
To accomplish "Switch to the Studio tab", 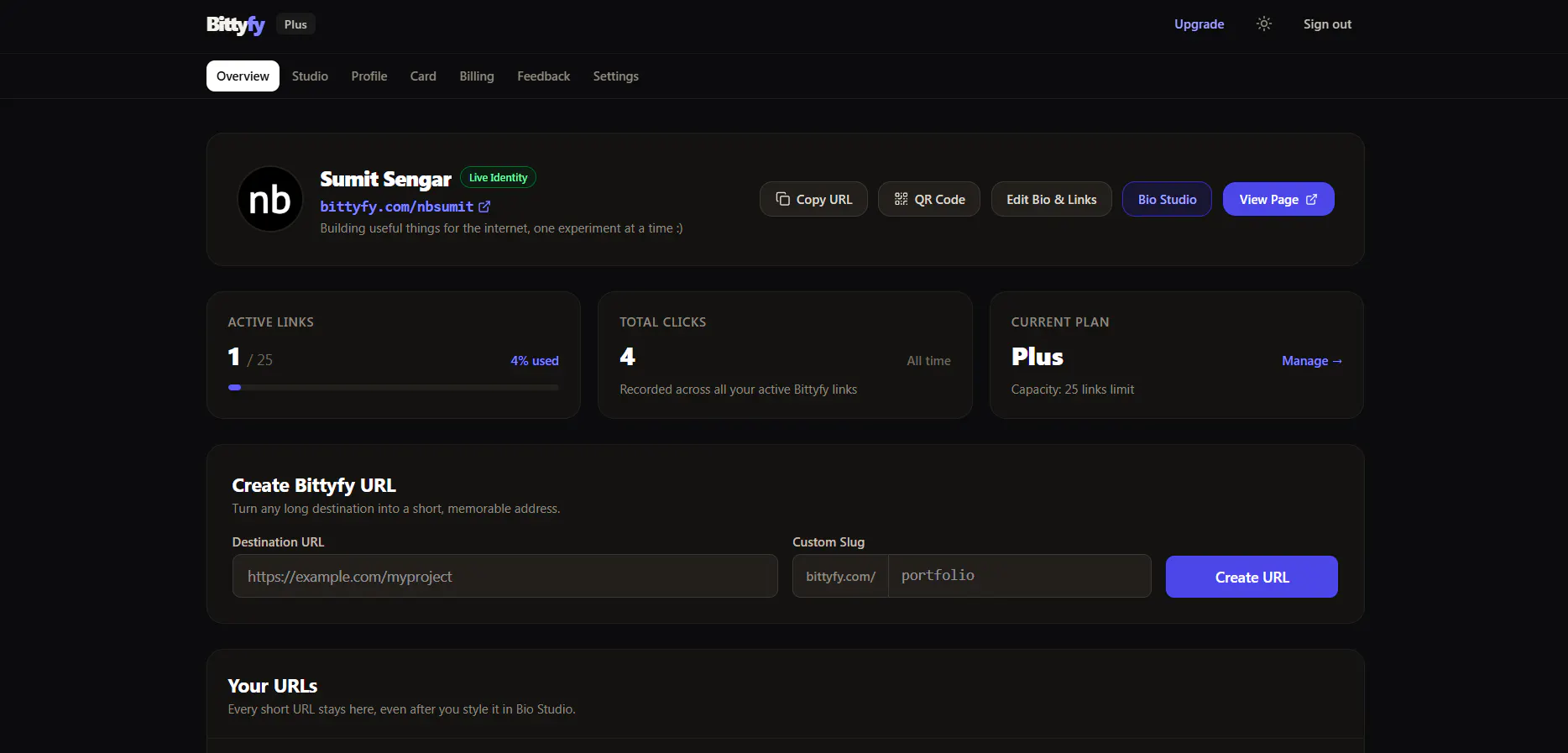I will click(310, 76).
